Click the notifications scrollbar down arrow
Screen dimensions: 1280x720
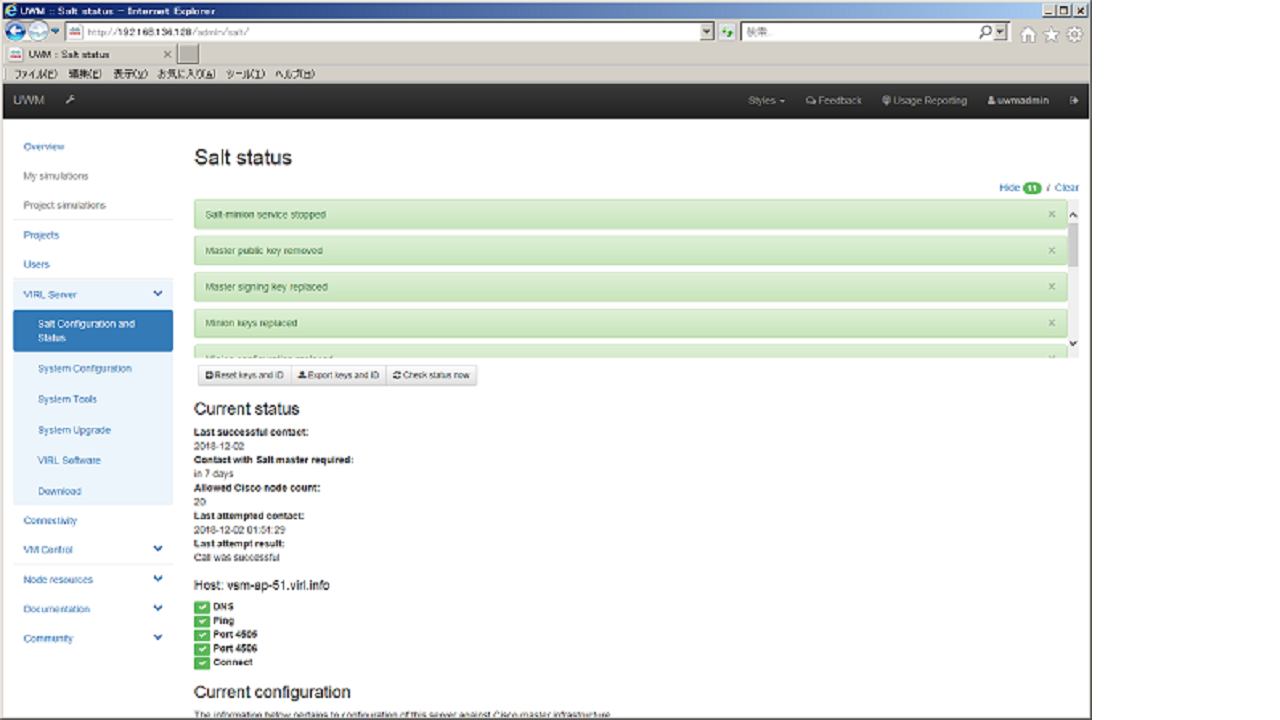pos(1073,343)
